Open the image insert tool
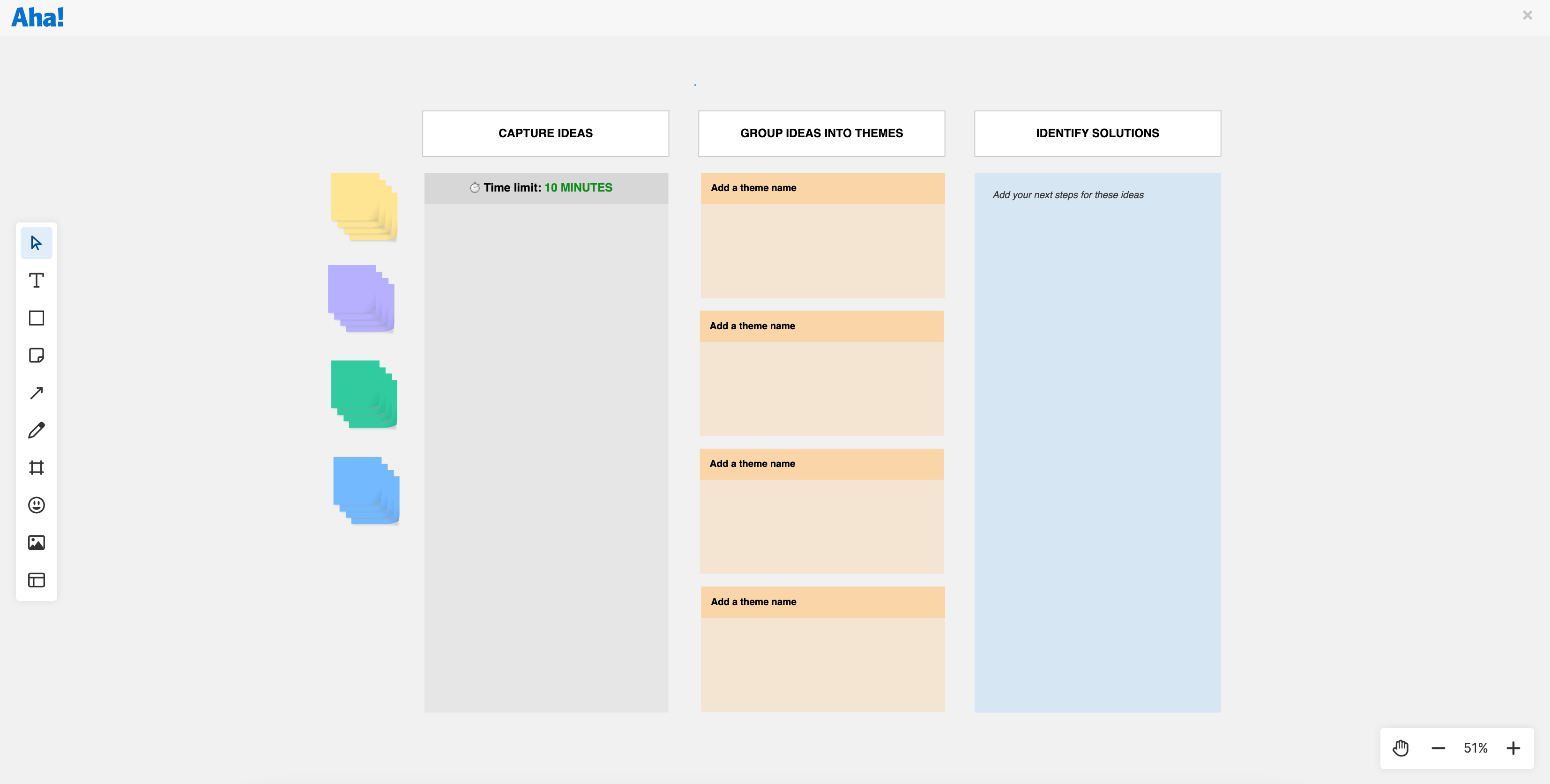Screen dimensions: 1550x784 (36, 542)
